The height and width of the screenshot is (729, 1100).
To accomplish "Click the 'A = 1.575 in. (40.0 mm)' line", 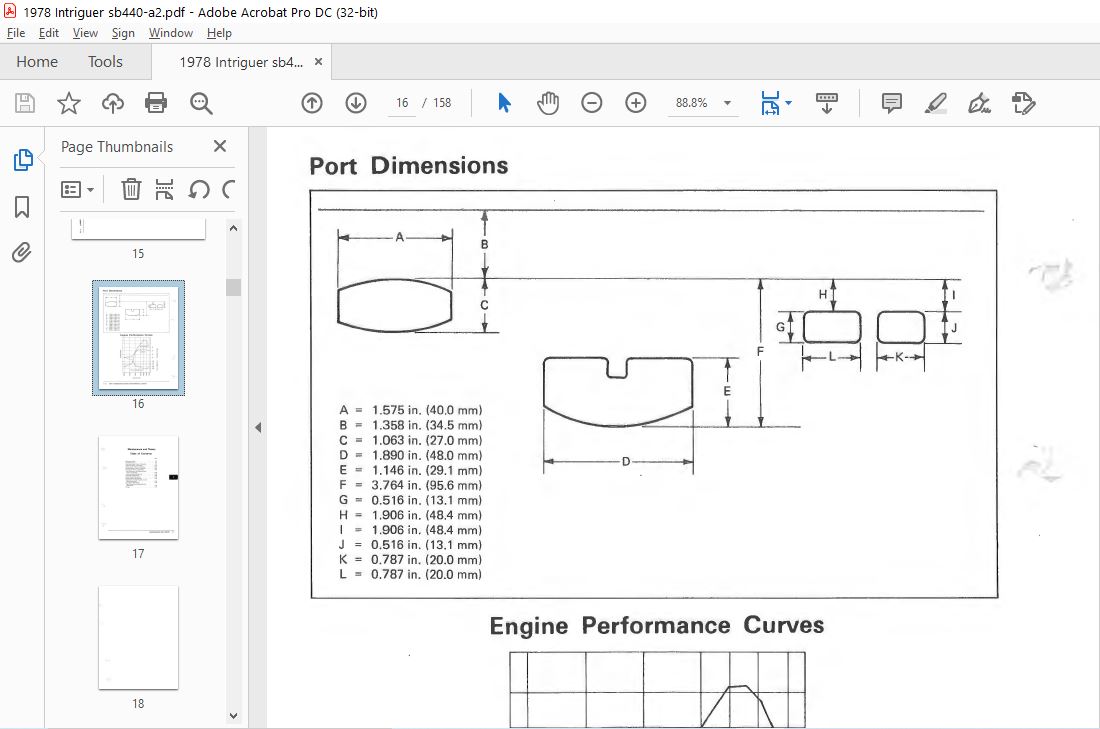I will 410,410.
